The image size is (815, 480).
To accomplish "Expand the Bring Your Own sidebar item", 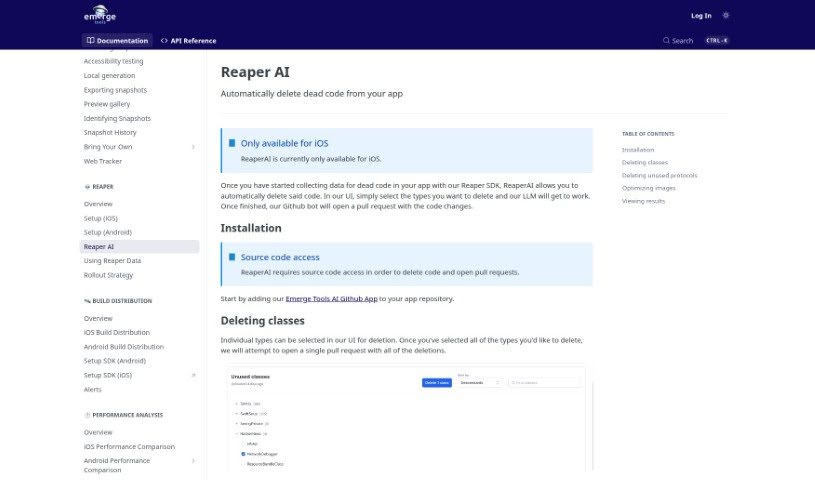I will click(x=193, y=147).
